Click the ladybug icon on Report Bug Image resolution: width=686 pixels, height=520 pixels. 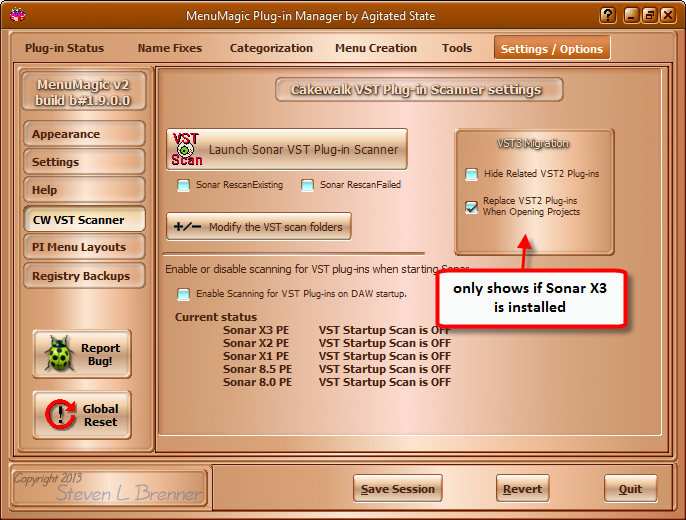click(60, 353)
